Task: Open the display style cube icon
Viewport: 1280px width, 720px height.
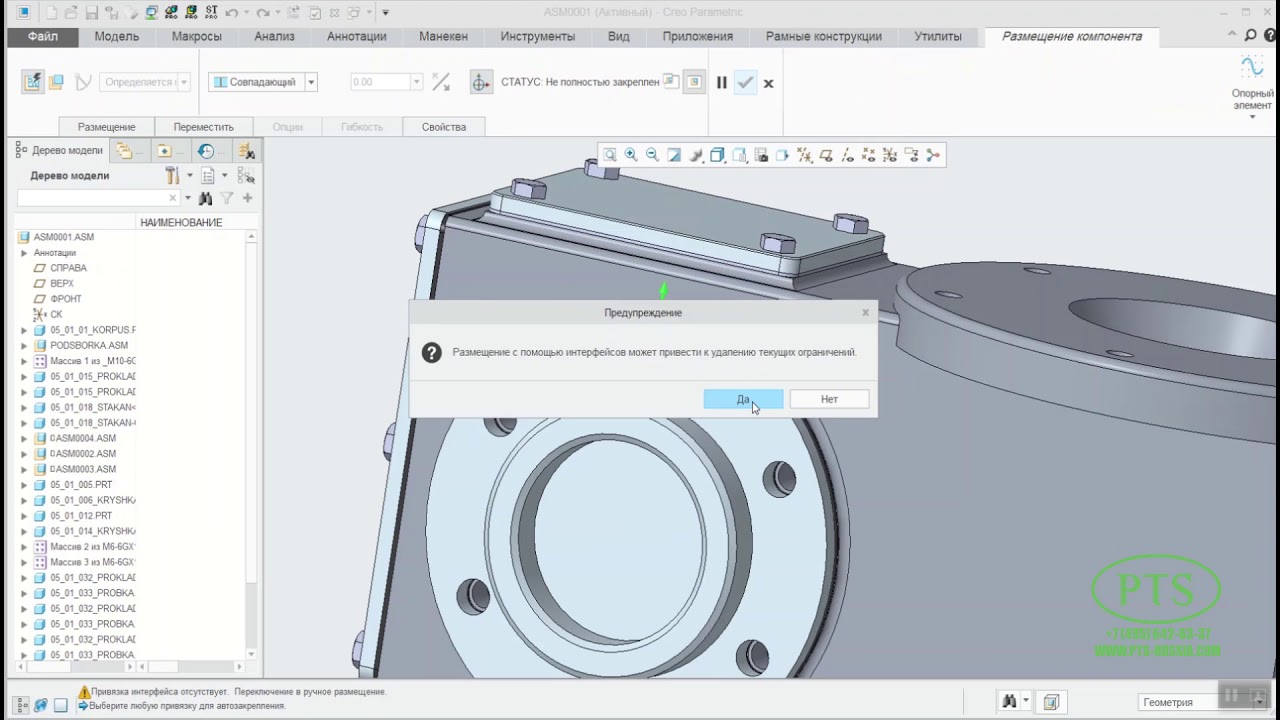Action: pyautogui.click(x=717, y=155)
